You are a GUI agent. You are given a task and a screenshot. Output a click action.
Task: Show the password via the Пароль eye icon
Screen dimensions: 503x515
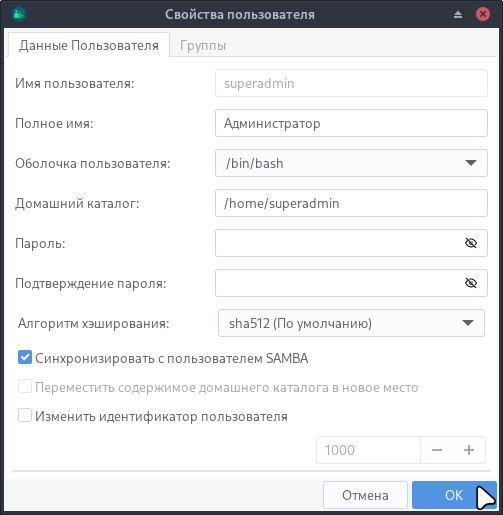tap(471, 243)
